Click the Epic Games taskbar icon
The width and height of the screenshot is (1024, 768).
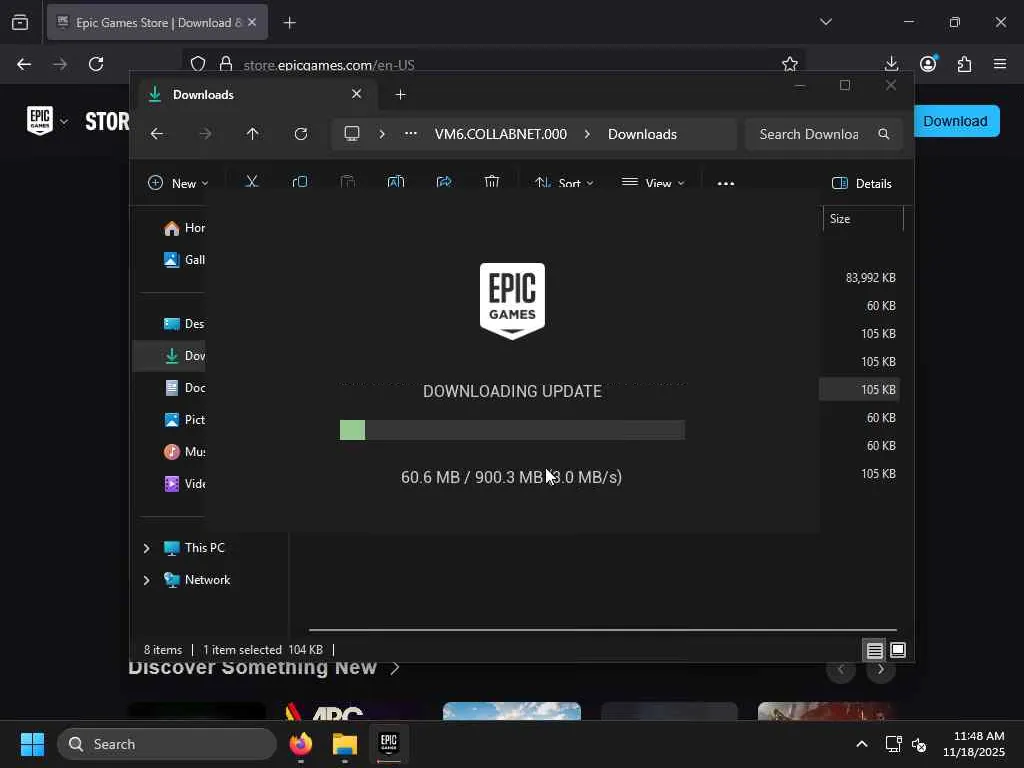tap(389, 743)
